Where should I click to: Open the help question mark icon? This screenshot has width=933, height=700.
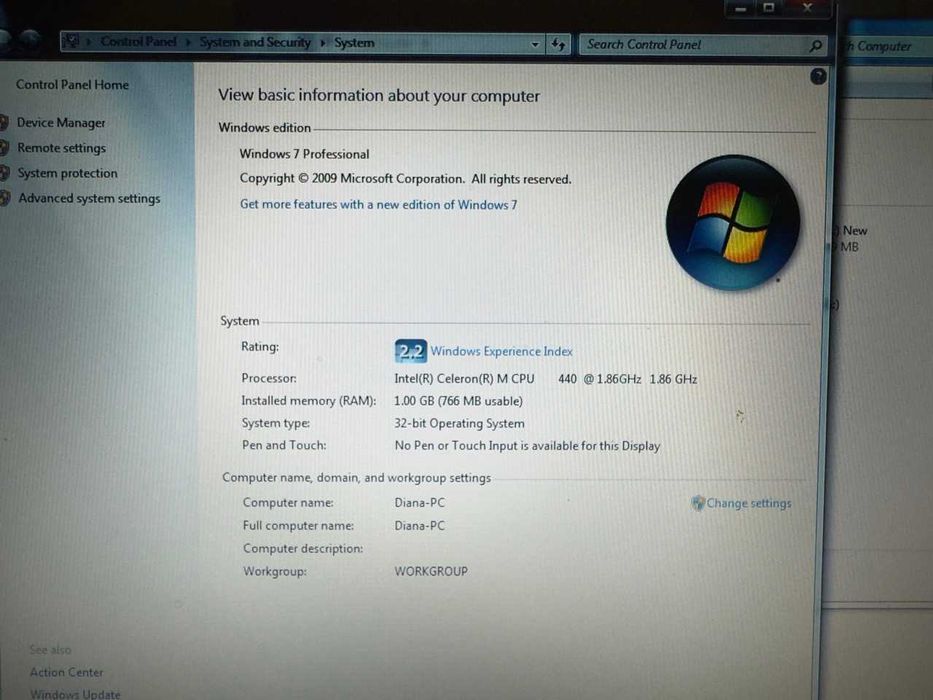point(818,76)
